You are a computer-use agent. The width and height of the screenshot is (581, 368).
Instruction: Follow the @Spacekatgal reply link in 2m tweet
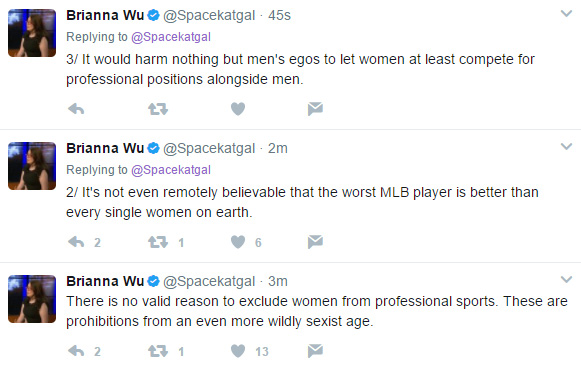(x=171, y=170)
